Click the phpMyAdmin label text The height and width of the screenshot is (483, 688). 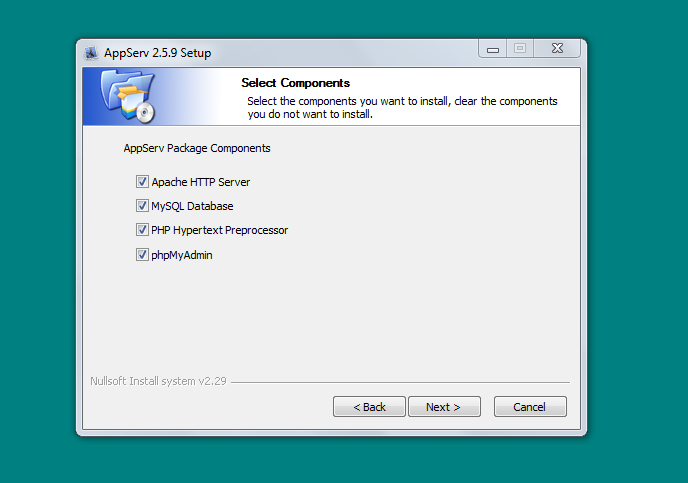(182, 255)
